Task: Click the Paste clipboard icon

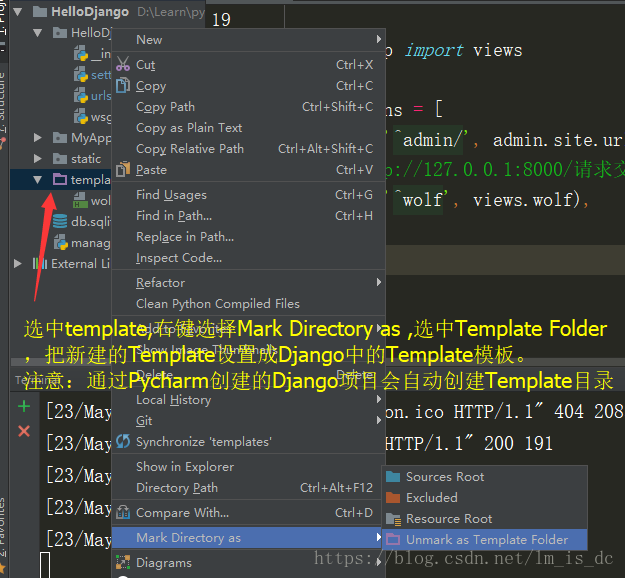Action: coord(123,169)
